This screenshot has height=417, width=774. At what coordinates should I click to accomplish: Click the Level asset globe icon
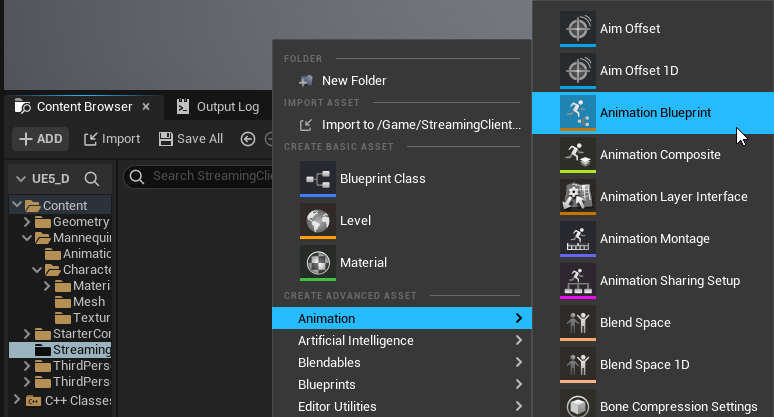coord(318,219)
